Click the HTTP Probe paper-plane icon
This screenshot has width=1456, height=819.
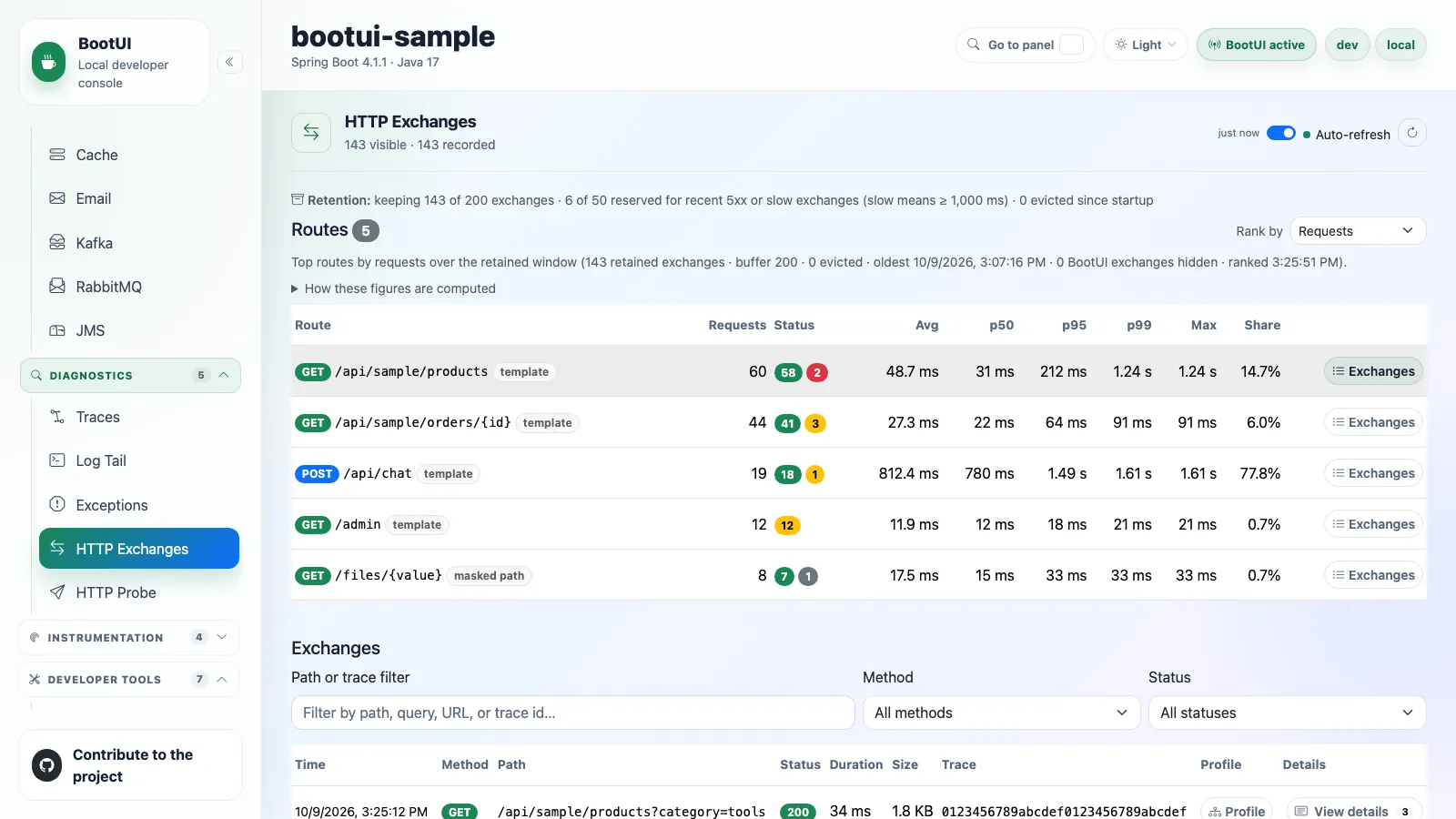57,592
